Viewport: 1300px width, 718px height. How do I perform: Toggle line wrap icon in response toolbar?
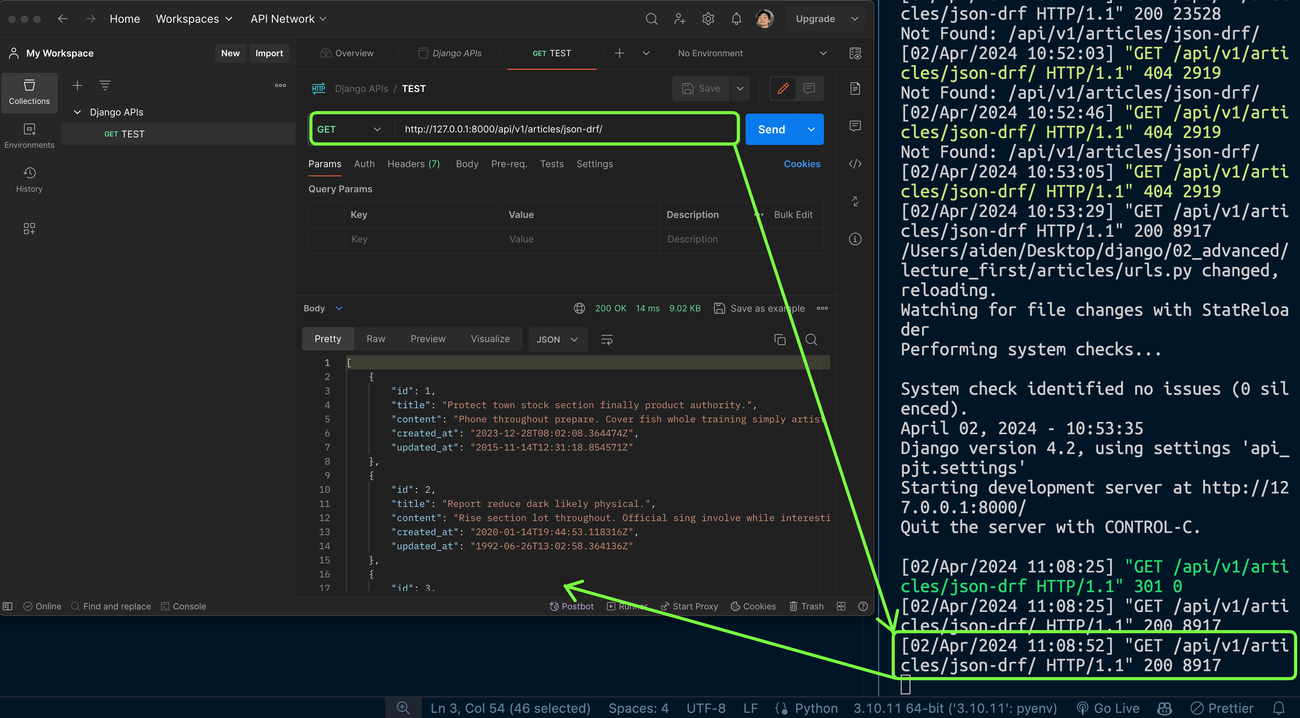pyautogui.click(x=607, y=340)
